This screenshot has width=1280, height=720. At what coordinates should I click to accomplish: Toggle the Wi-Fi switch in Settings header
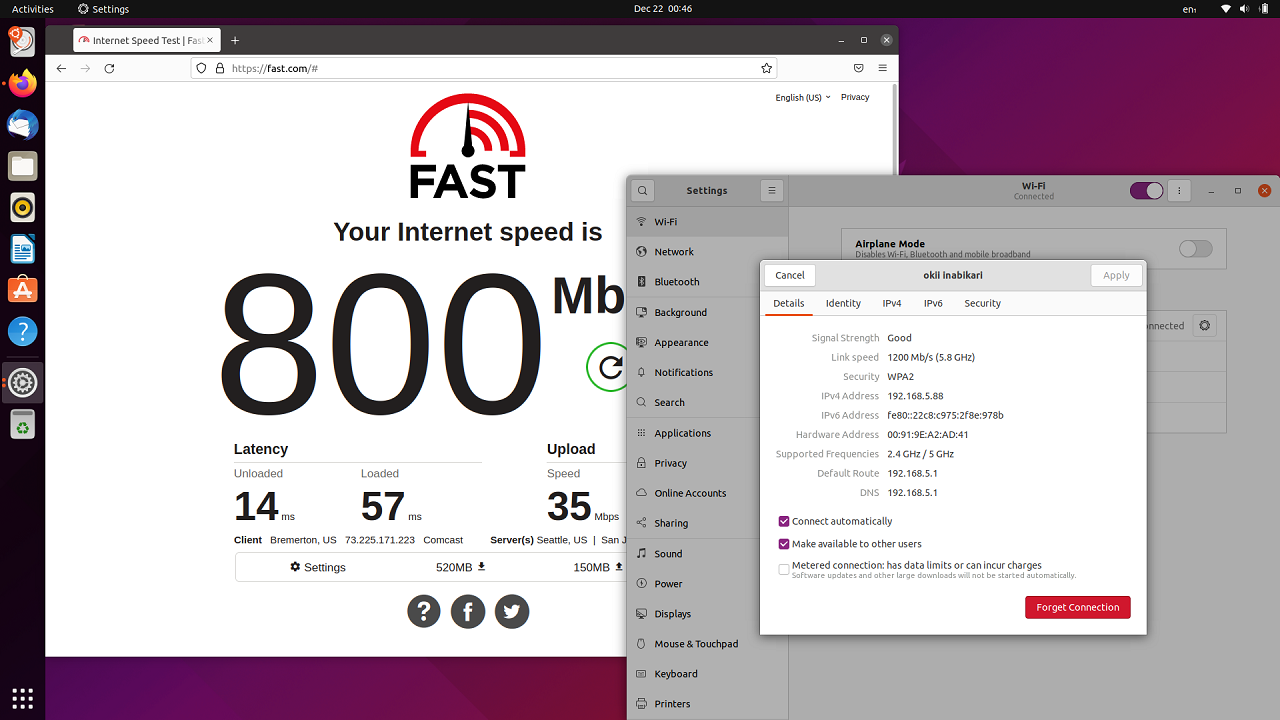click(x=1146, y=190)
